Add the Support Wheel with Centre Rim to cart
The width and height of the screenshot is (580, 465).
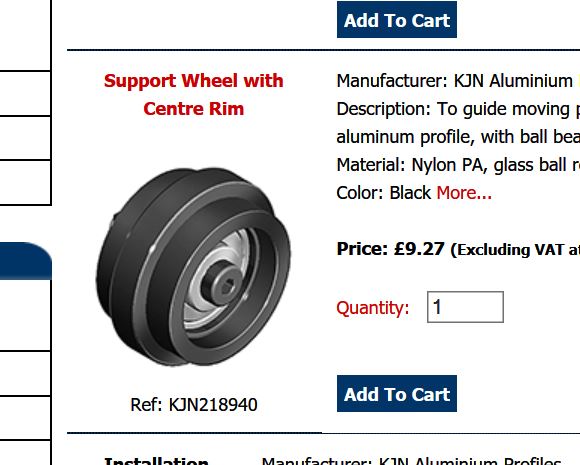397,394
